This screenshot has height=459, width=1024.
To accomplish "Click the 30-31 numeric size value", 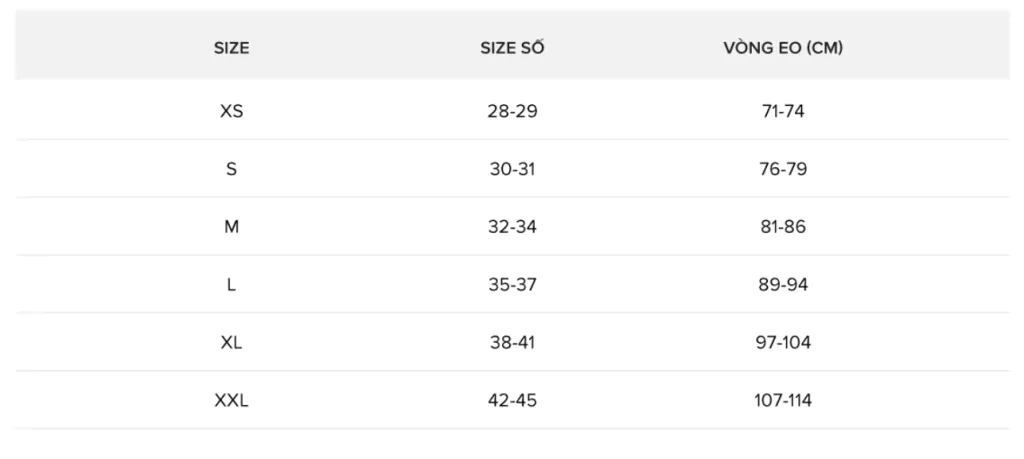I will [x=513, y=170].
